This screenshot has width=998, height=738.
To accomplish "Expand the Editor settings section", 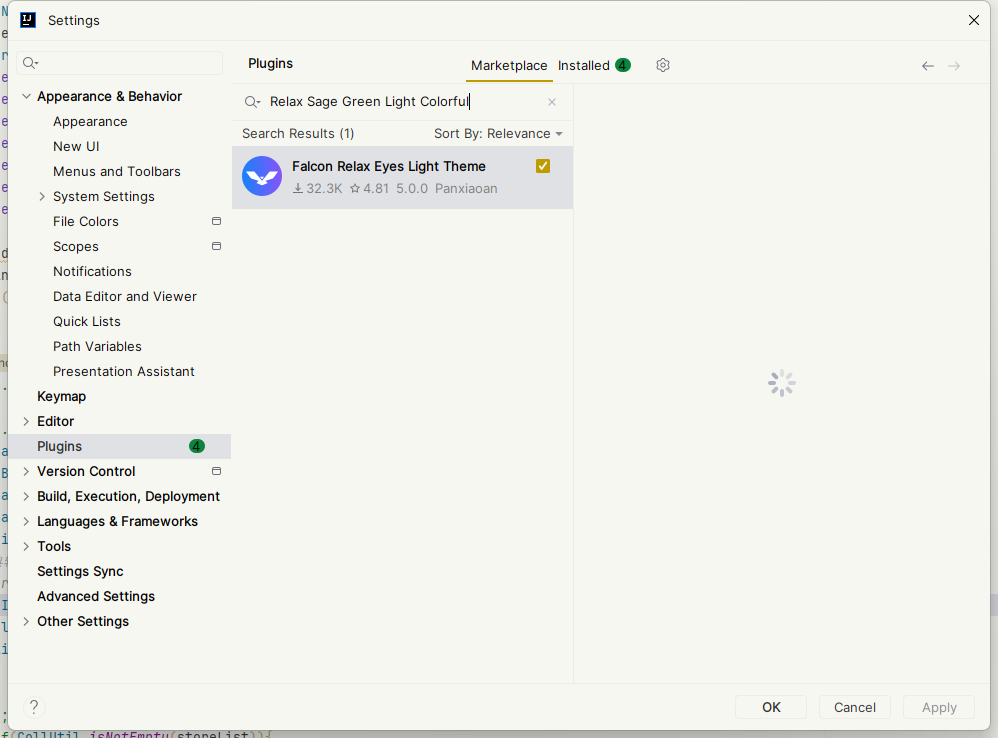I will [x=26, y=422].
